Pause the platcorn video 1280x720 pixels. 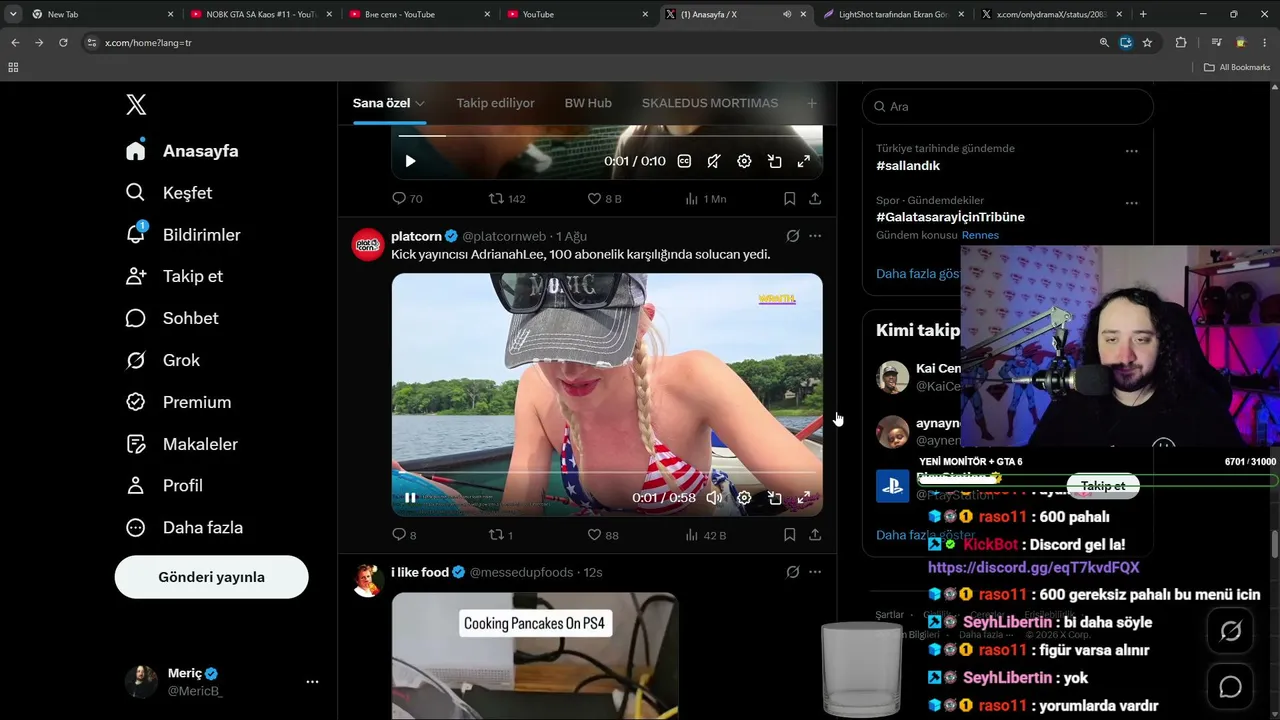click(410, 497)
